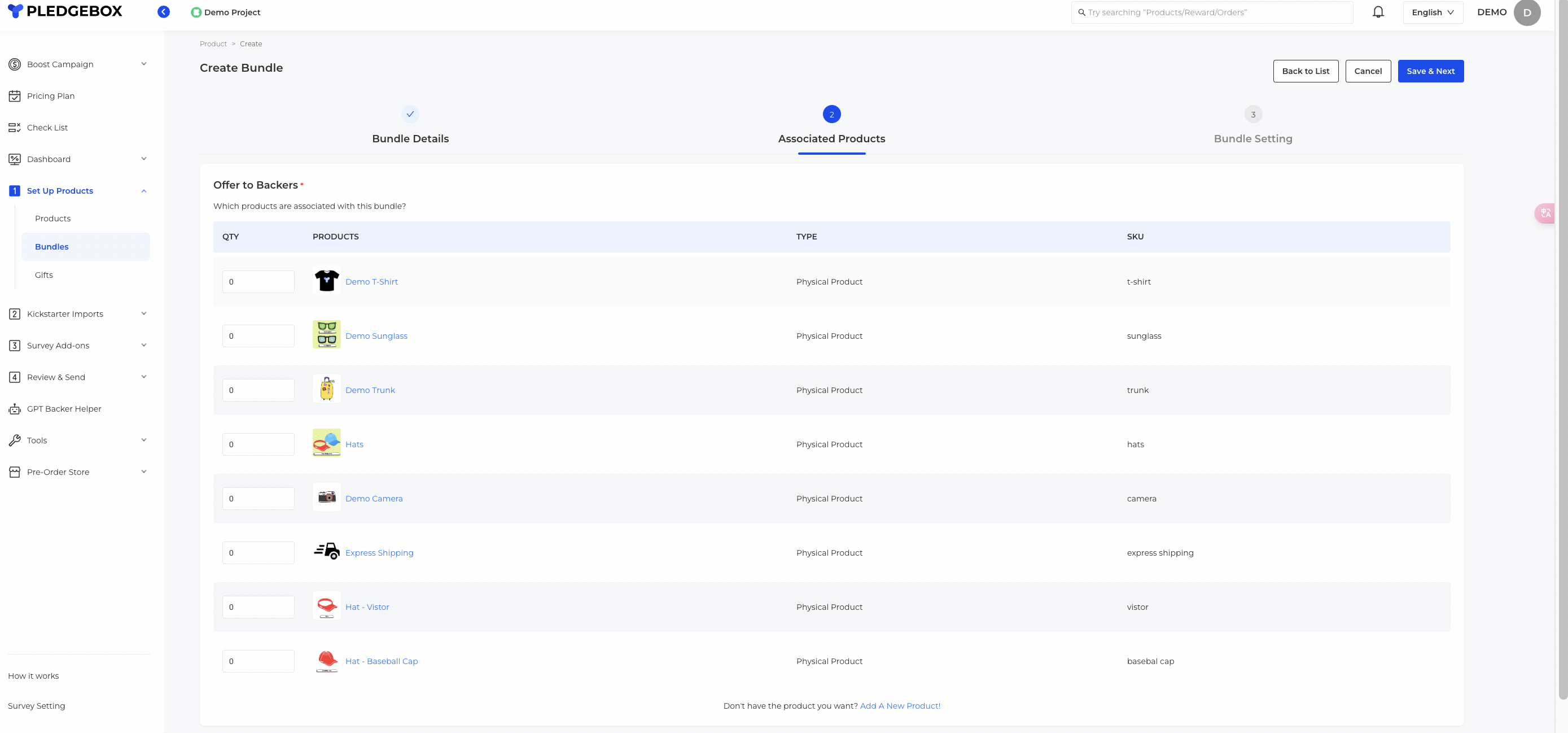
Task: Expand the Dashboard menu chevron
Action: (144, 159)
